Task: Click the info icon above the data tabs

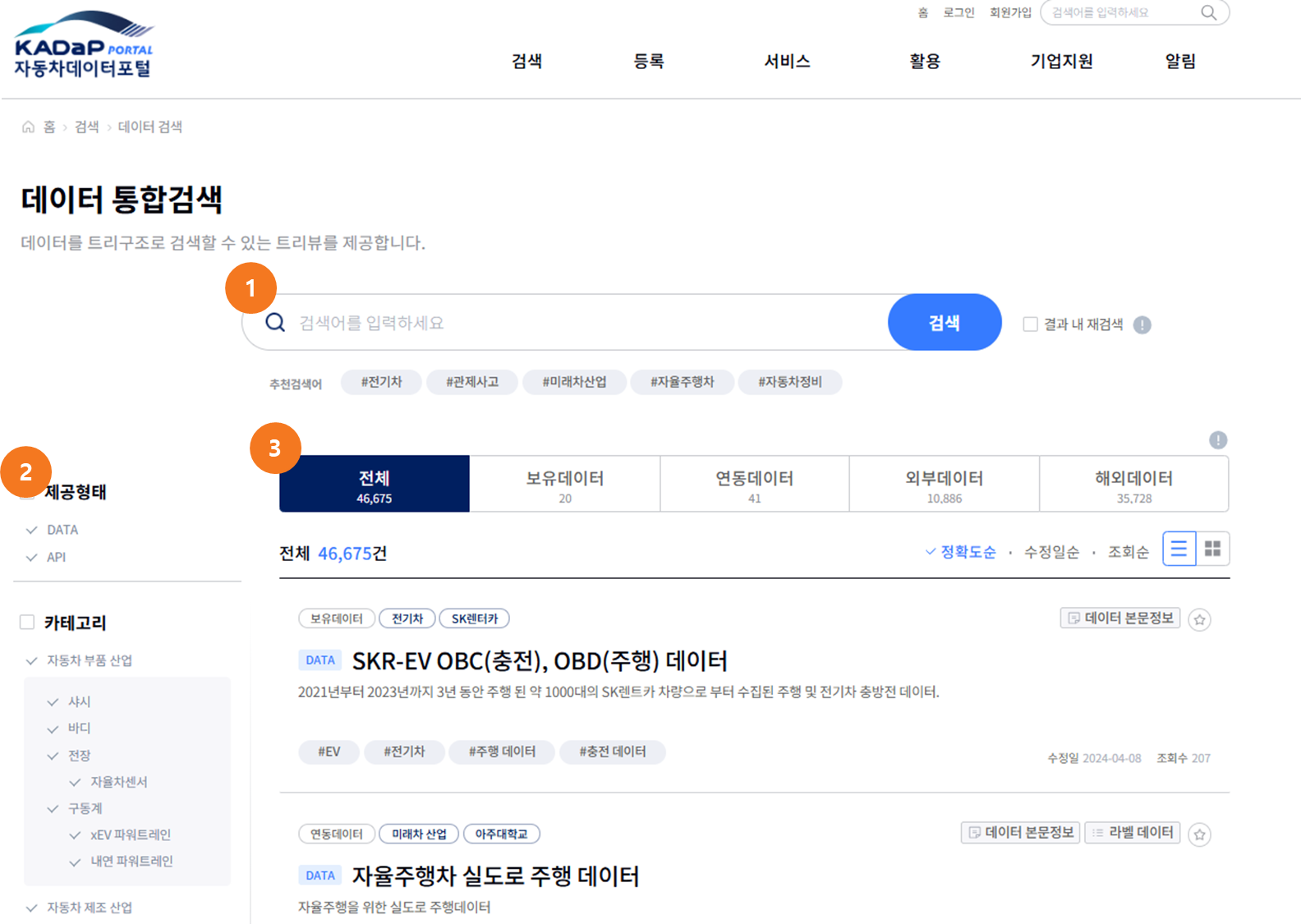Action: point(1217,440)
